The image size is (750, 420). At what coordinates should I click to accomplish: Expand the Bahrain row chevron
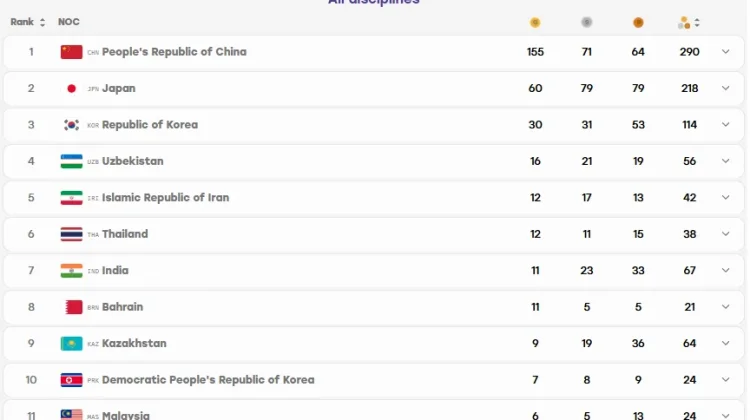726,307
